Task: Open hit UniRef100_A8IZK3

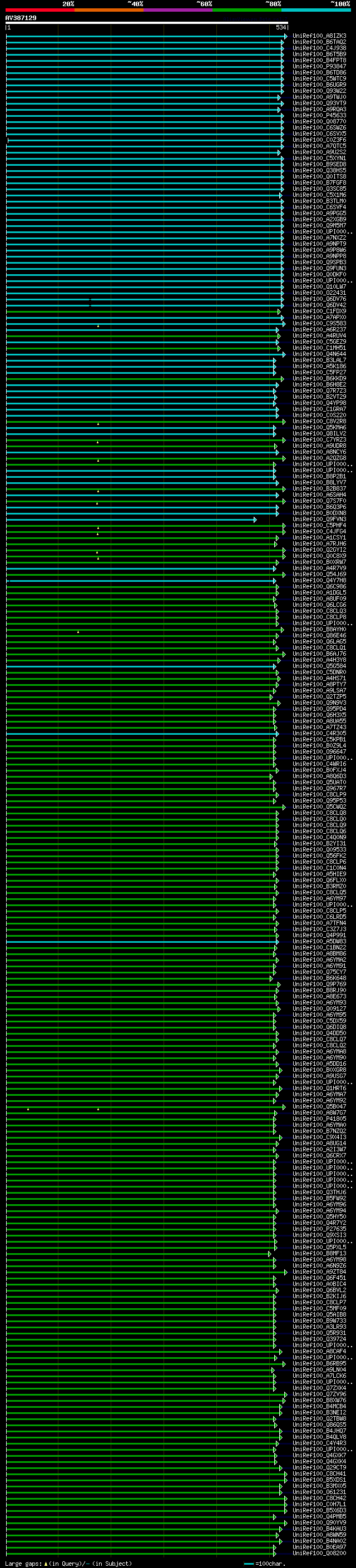Action: tap(319, 36)
